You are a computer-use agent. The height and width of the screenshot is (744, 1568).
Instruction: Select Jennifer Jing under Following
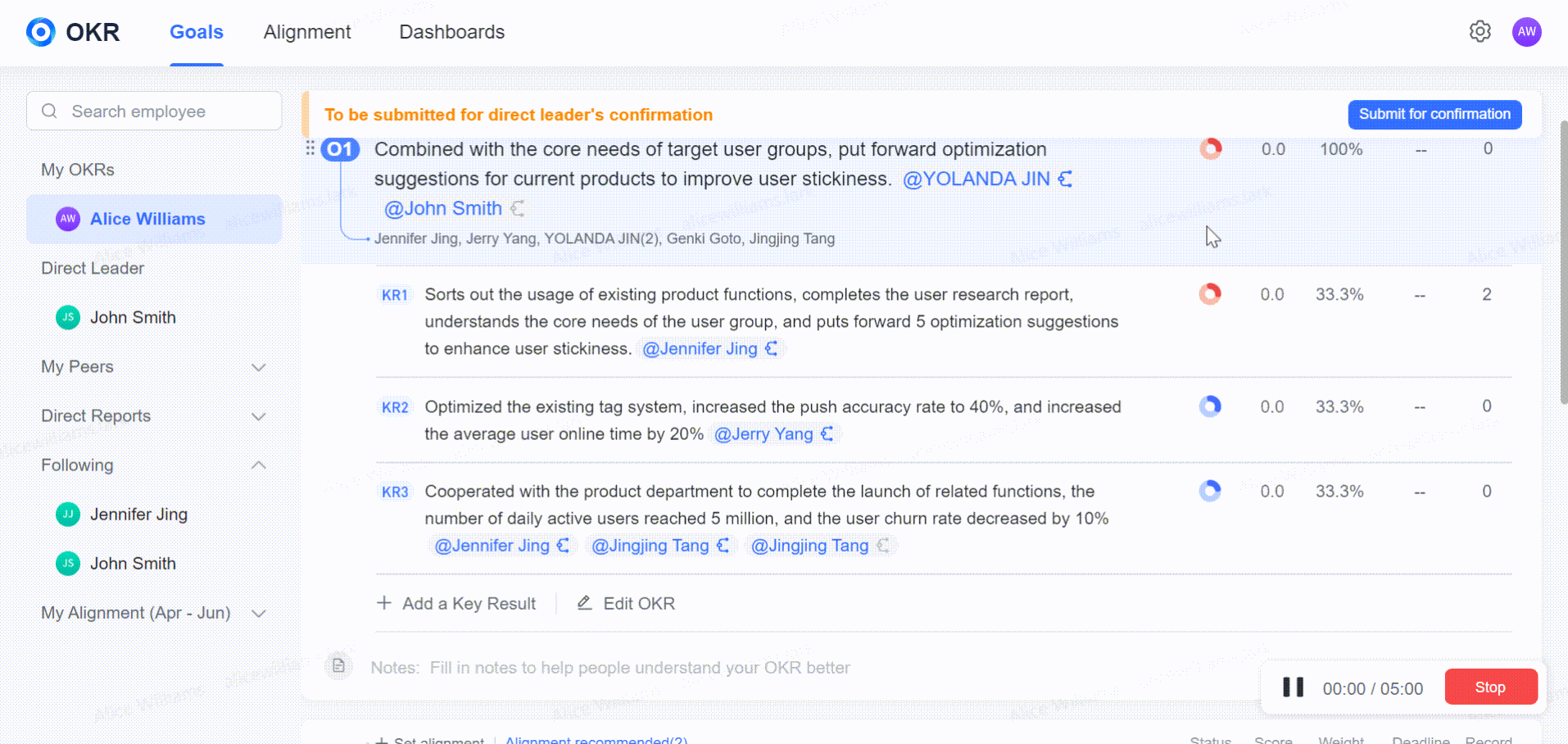[x=138, y=515]
